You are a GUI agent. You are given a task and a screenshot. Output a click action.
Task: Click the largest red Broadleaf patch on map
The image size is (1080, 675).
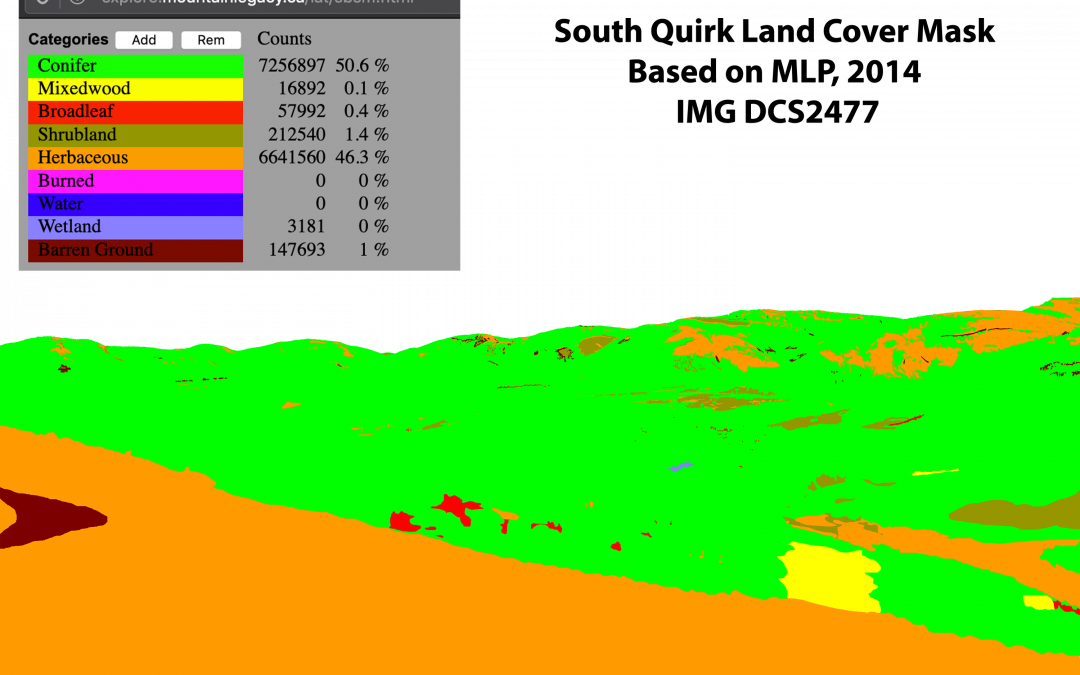[x=457, y=507]
